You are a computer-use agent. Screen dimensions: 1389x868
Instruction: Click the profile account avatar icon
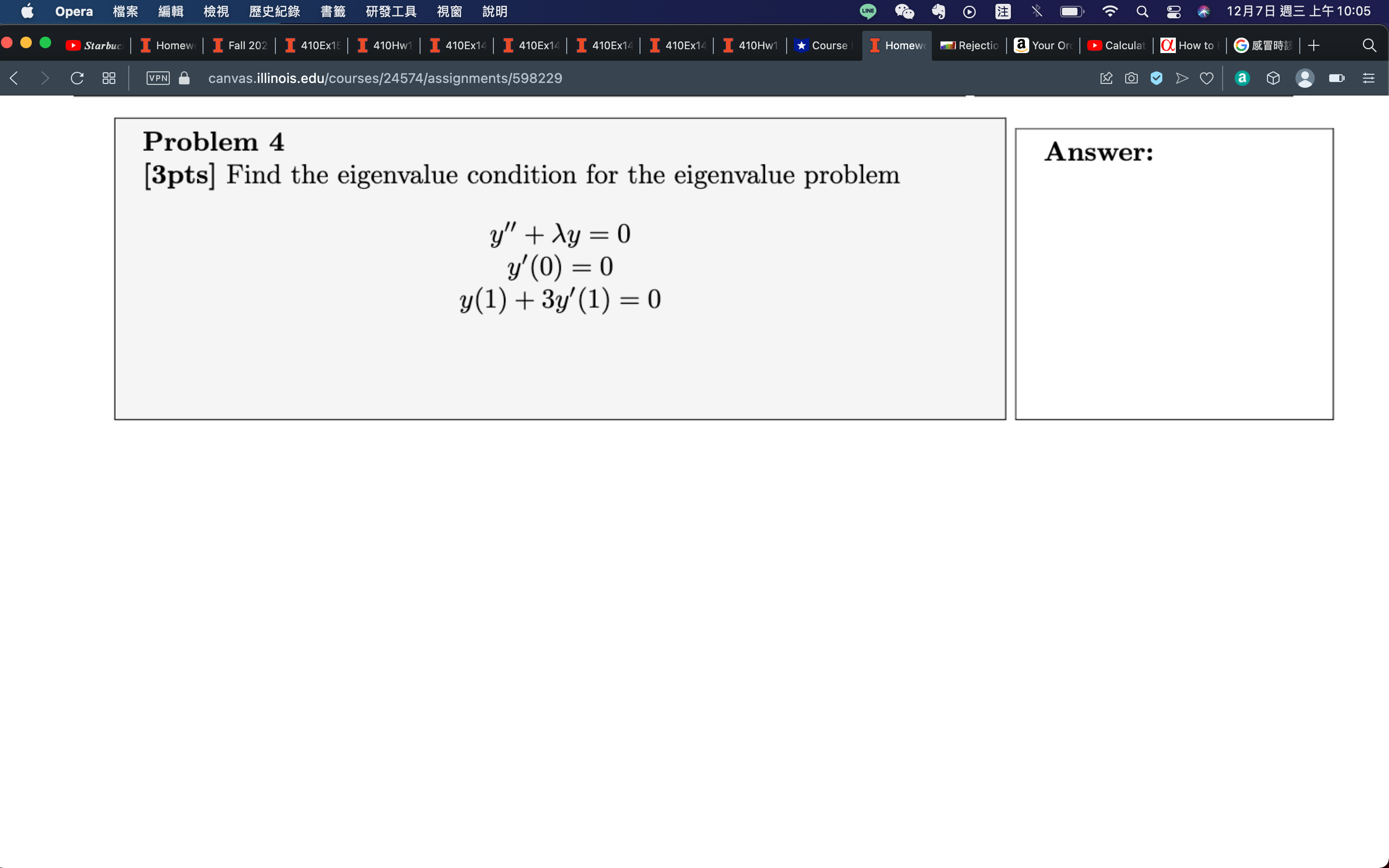1305,78
